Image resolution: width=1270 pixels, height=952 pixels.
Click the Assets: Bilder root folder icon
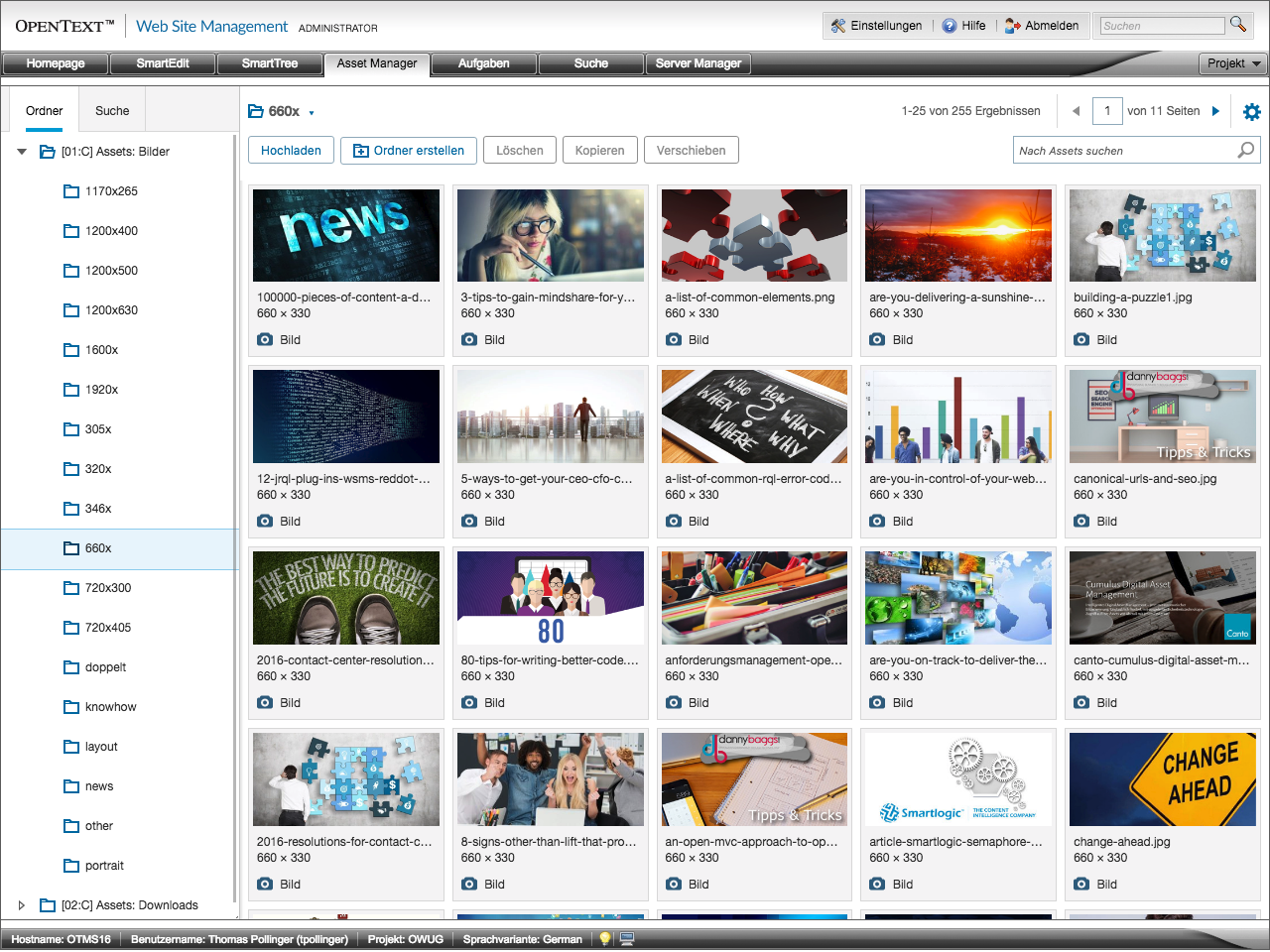point(47,152)
